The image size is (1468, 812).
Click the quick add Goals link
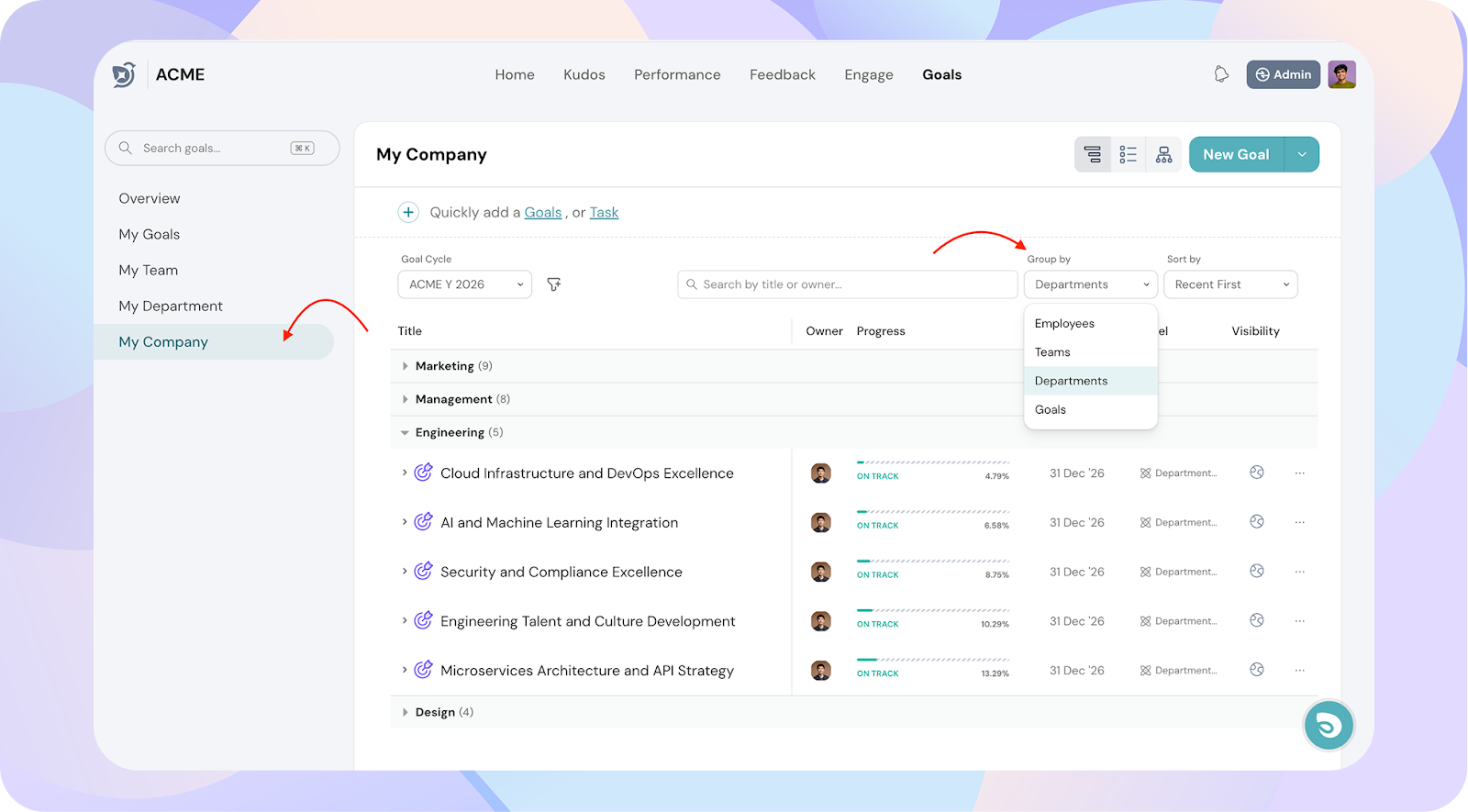(x=543, y=212)
